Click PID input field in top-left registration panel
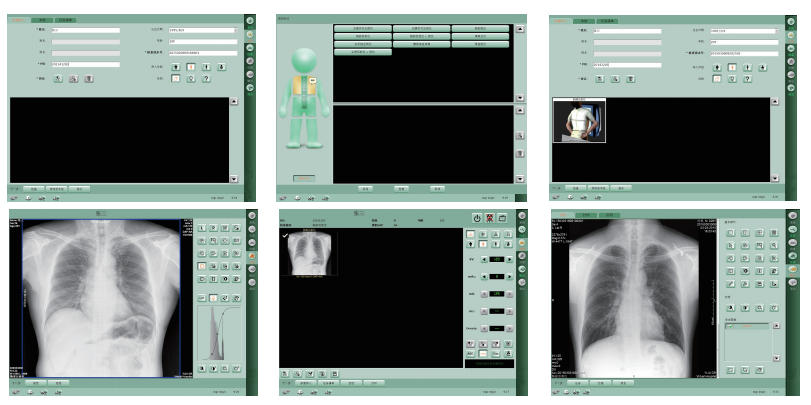 86,65
